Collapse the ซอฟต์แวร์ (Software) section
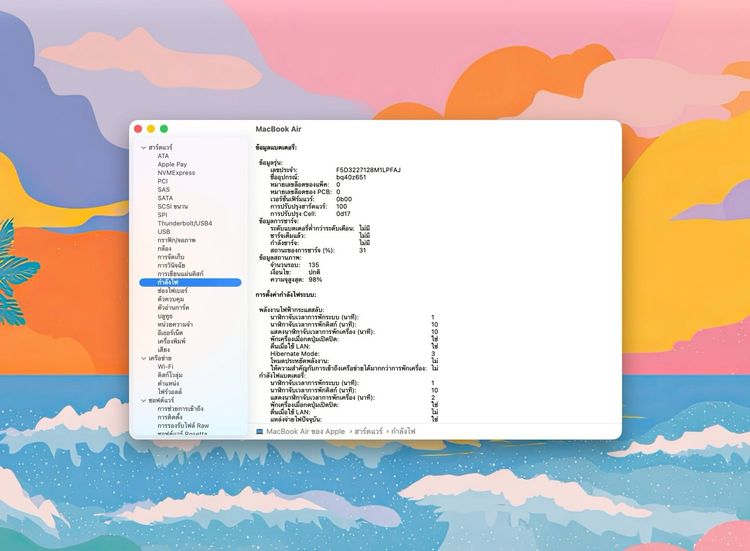750x551 pixels. pos(143,400)
